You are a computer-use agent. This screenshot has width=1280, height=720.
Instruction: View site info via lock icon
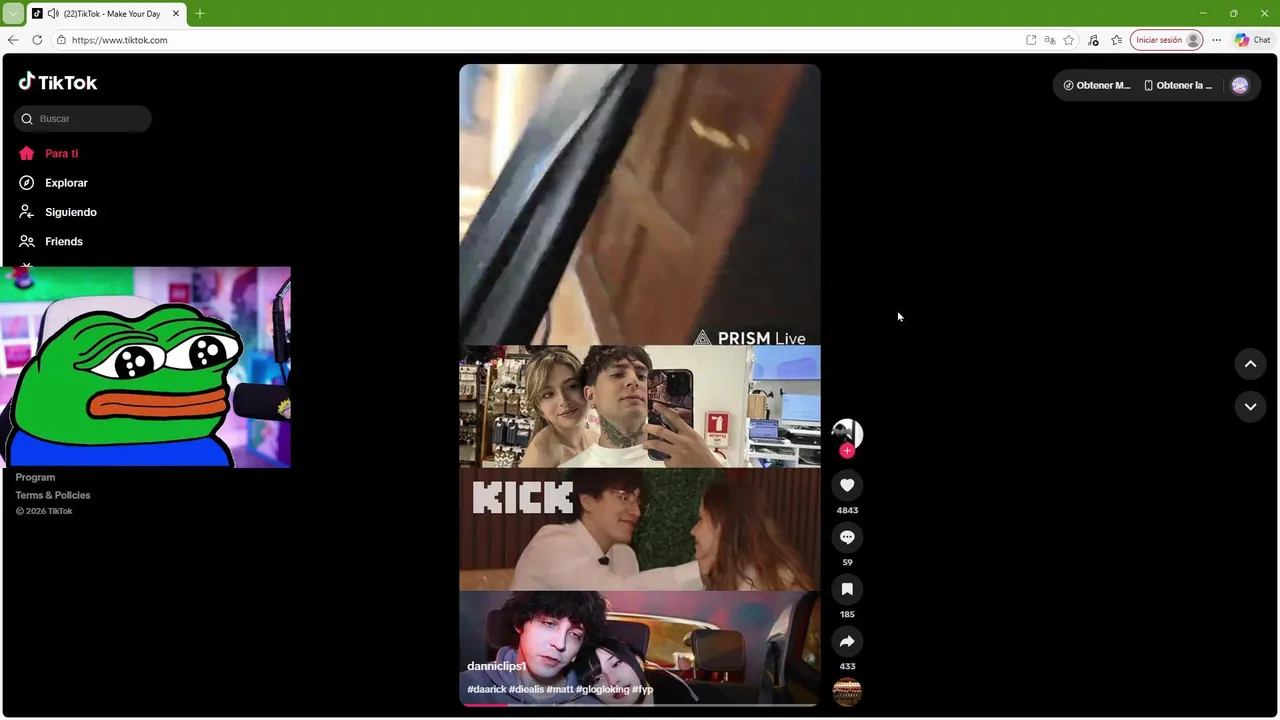click(x=61, y=40)
